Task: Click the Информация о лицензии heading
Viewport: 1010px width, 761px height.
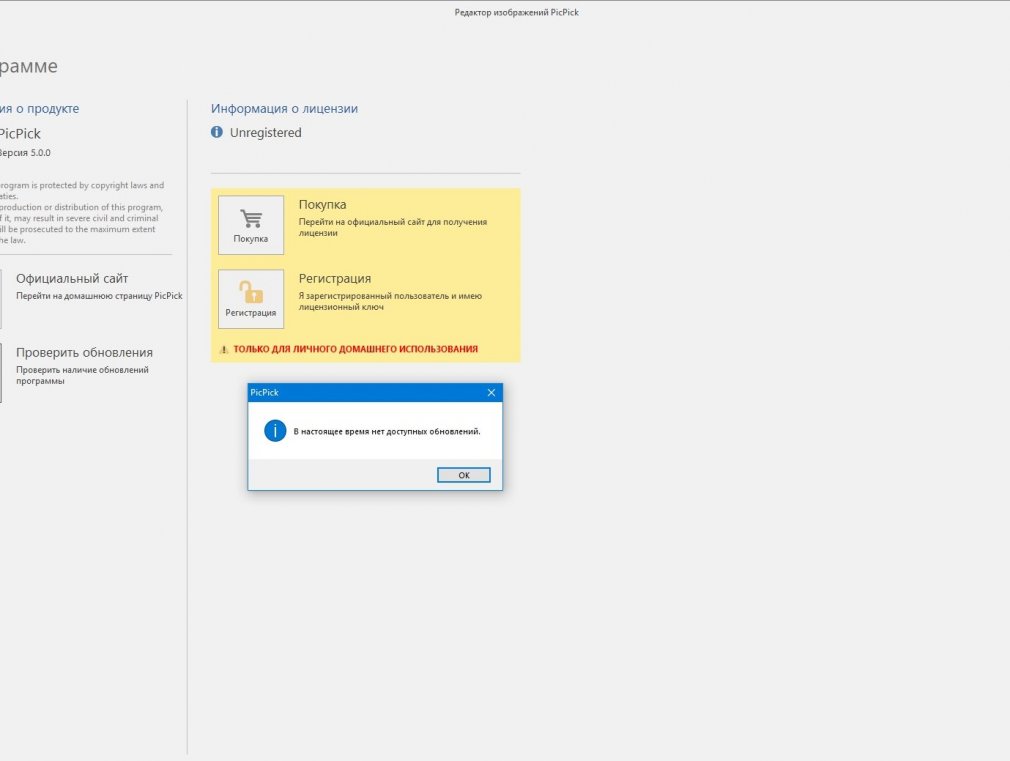Action: 284,108
